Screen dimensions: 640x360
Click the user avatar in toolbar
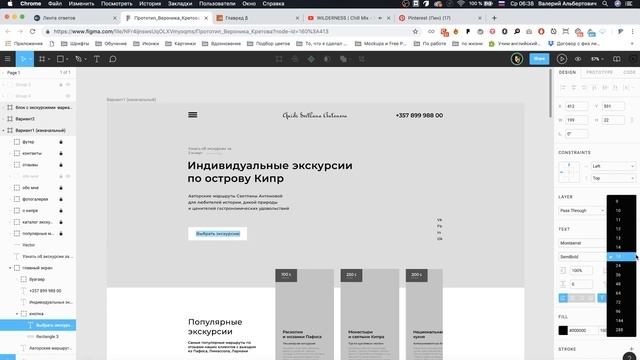[517, 59]
